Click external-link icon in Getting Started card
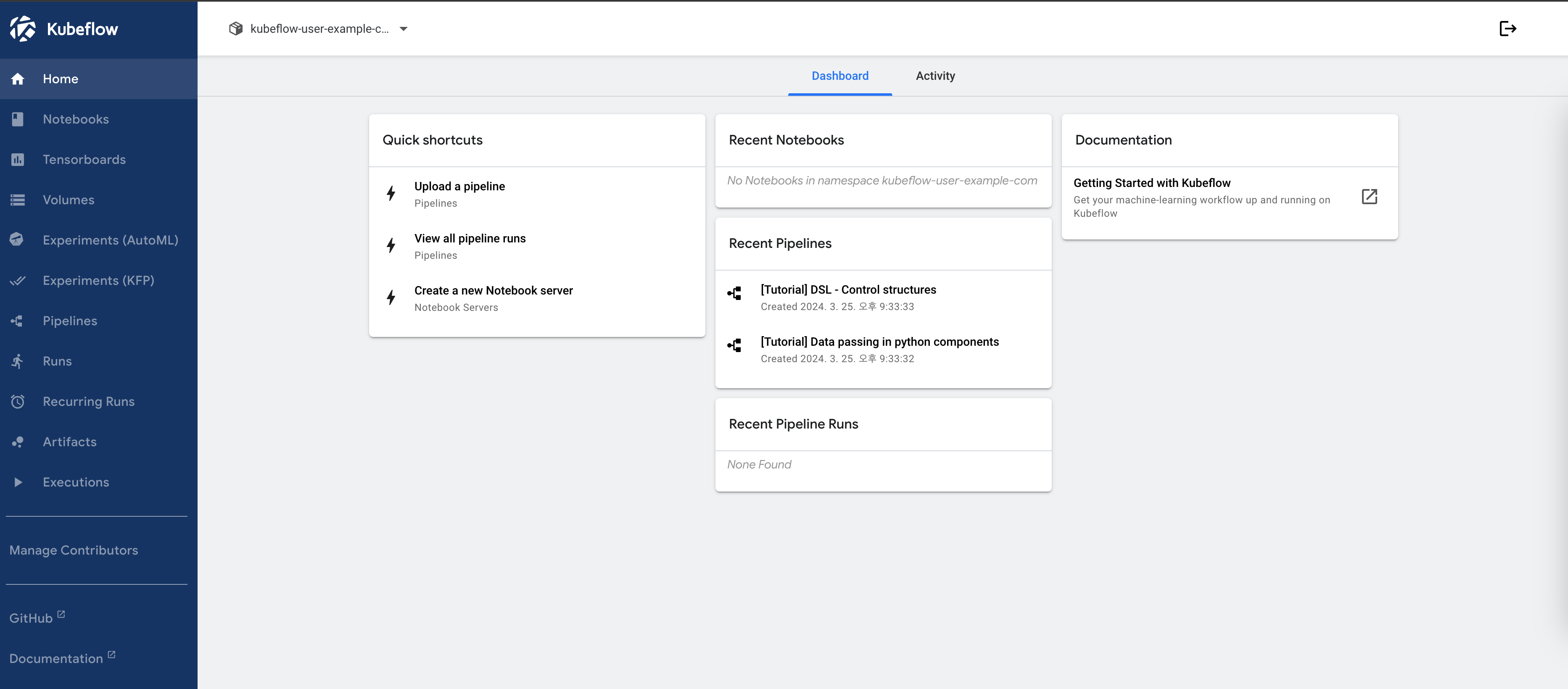This screenshot has width=1568, height=689. tap(1369, 197)
